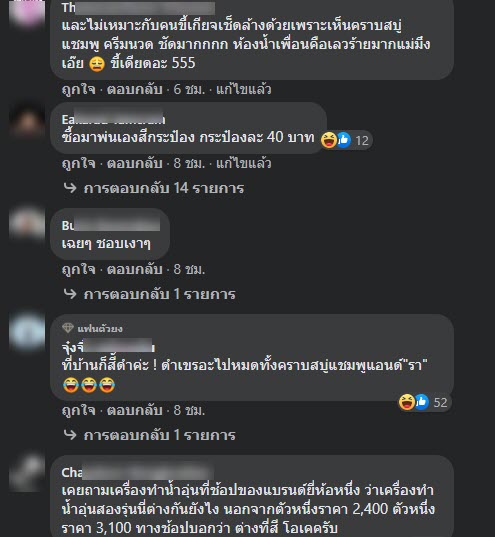Click the reply arrow icon beside 14 replies
The height and width of the screenshot is (537, 495).
pyautogui.click(x=70, y=188)
